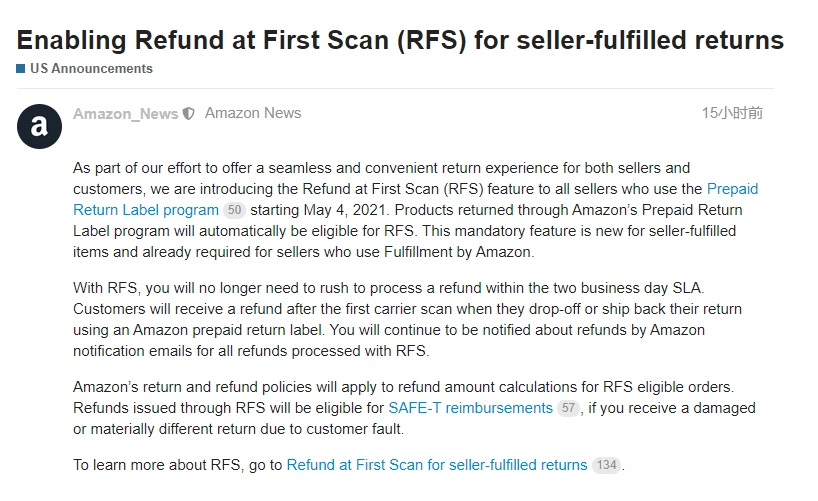Click the word Prepaid in blue text
The width and height of the screenshot is (818, 501).
point(732,188)
